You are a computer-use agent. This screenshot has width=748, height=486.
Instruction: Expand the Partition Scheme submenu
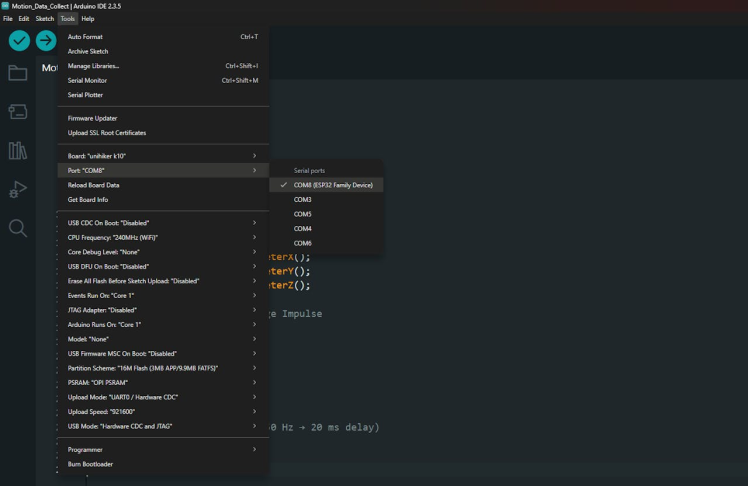point(160,368)
